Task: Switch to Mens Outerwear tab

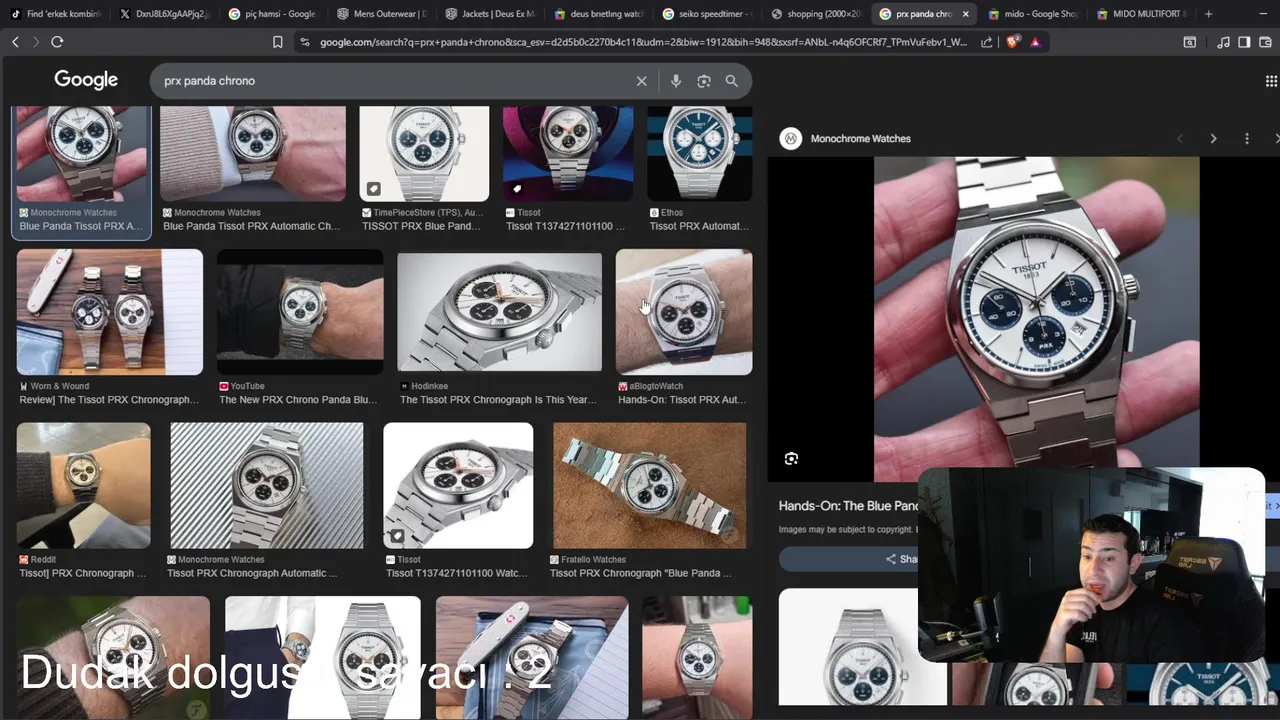Action: 381,14
